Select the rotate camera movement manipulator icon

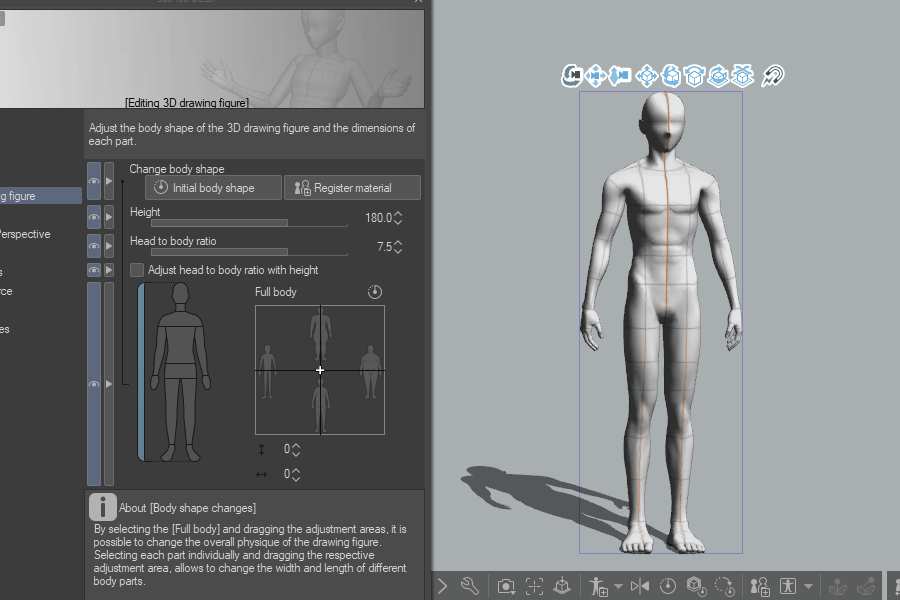572,76
